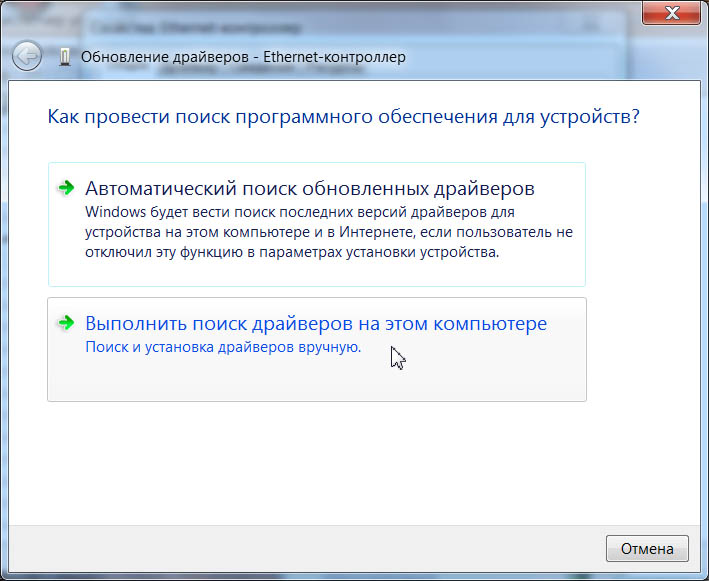
Task: Go back with the round arrow button
Action: pyautogui.click(x=27, y=57)
